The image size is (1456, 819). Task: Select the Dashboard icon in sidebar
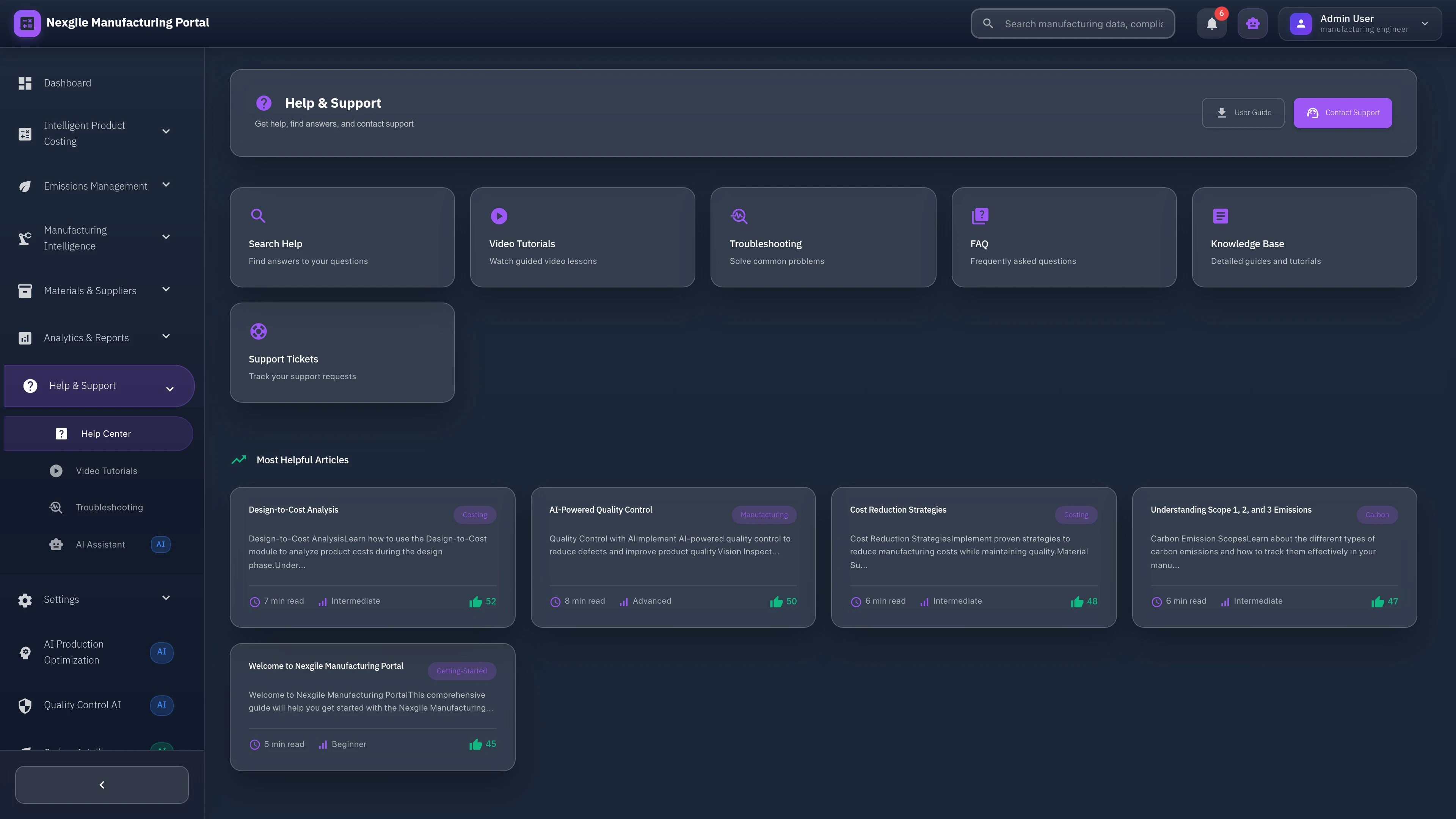tap(25, 83)
